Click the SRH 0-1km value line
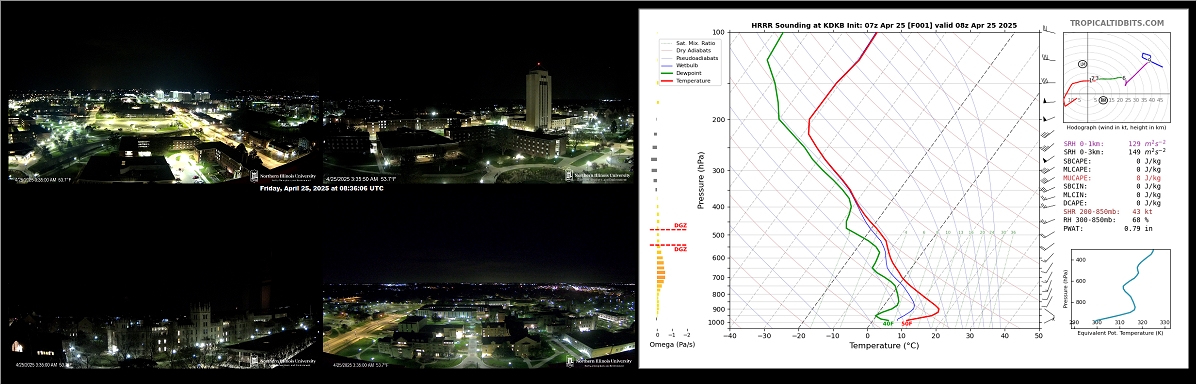This screenshot has height=385, width=1197. click(1114, 143)
